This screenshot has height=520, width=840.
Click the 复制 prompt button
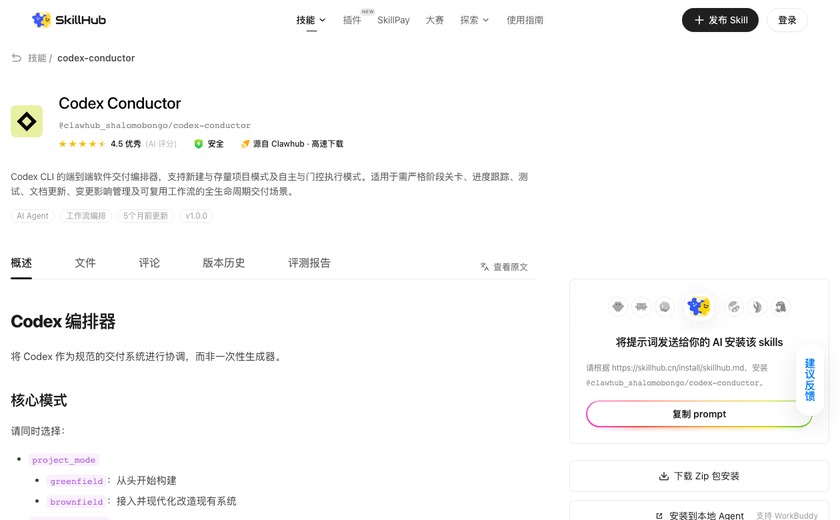click(699, 414)
